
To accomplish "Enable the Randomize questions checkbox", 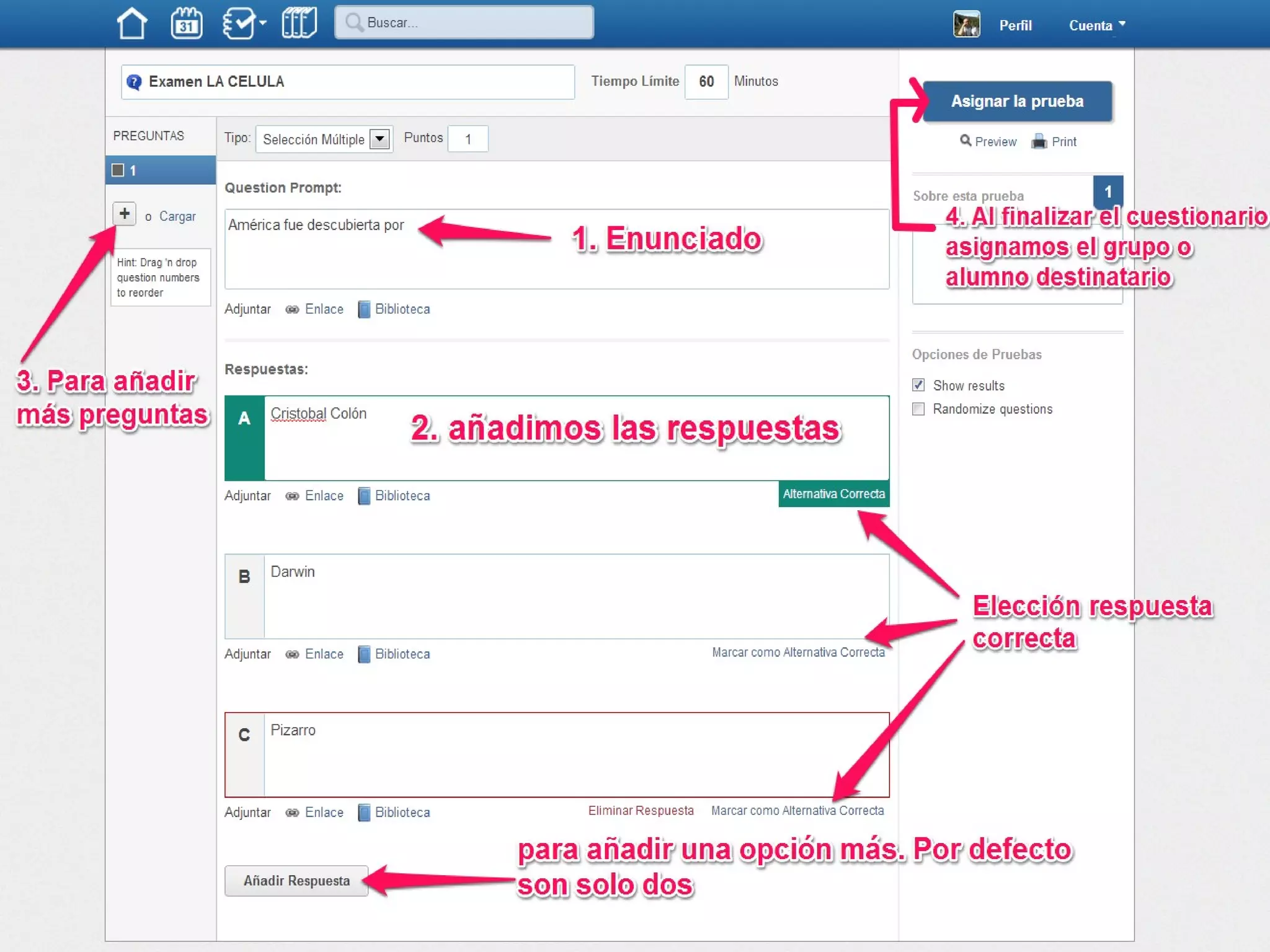I will pos(918,409).
